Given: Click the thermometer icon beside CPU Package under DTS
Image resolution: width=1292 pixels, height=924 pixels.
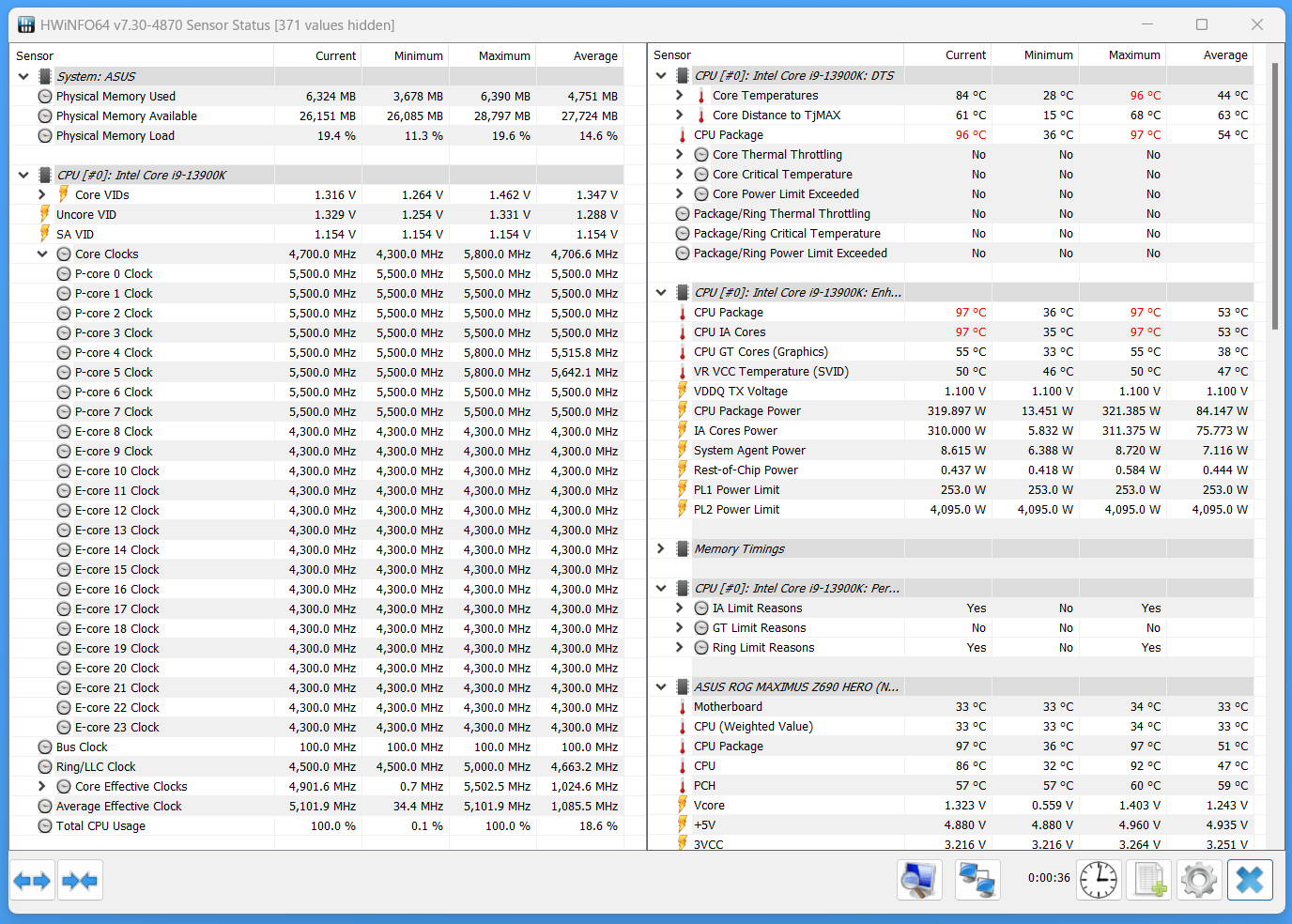Looking at the screenshot, I should 683,135.
